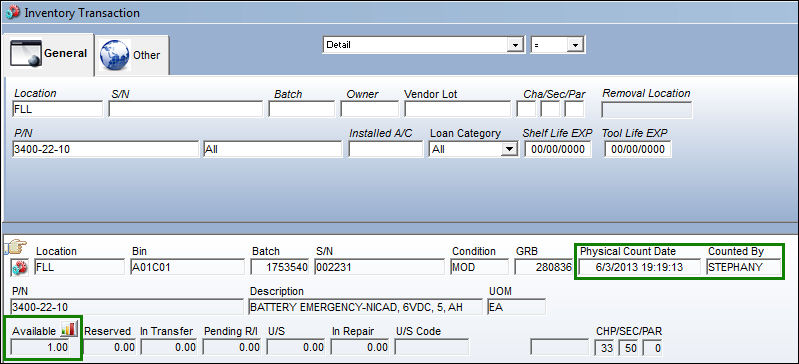Viewport: 799px width, 364px height.
Task: Click the Batch filter input field
Action: pyautogui.click(x=302, y=109)
